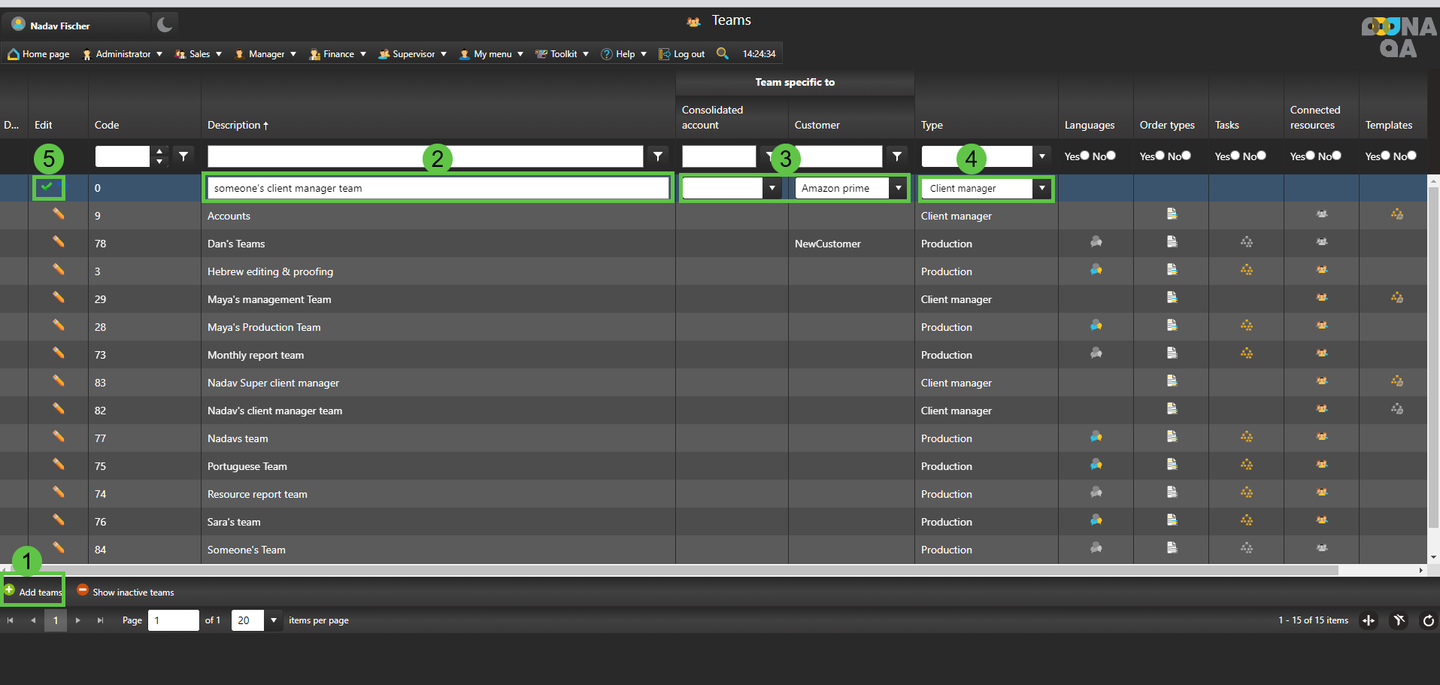This screenshot has height=685, width=1440.
Task: Open the order types icon for the Accounts row
Action: pos(1171,214)
